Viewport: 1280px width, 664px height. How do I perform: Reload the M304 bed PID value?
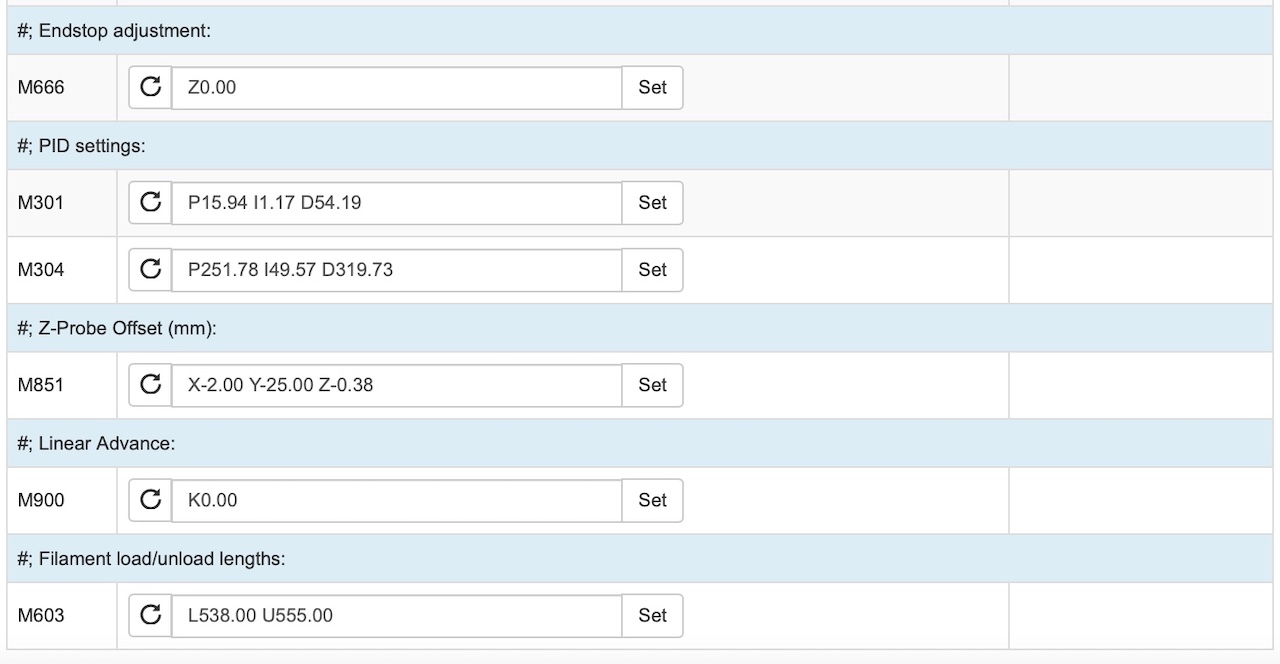[x=150, y=270]
